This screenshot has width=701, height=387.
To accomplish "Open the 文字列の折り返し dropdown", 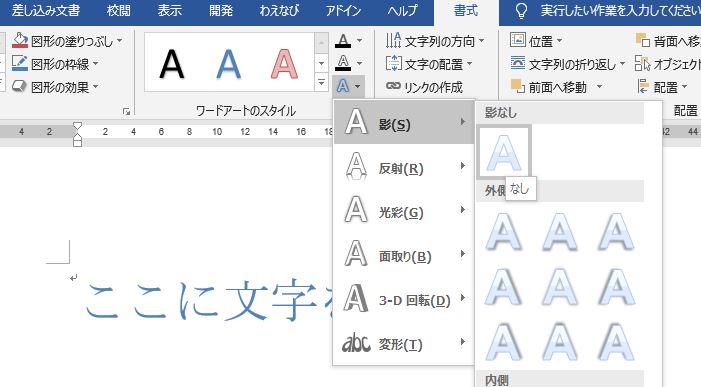I will coord(567,64).
